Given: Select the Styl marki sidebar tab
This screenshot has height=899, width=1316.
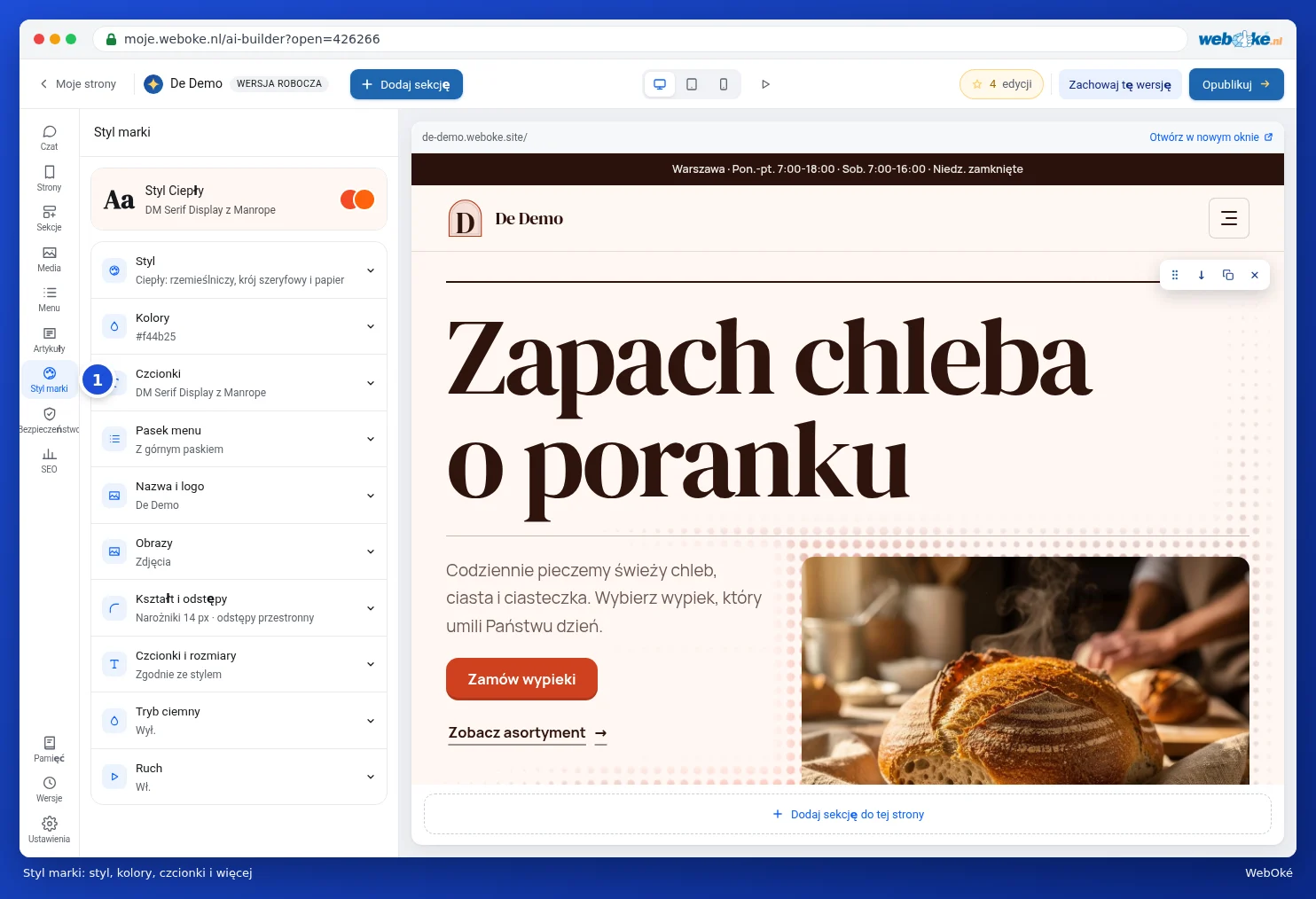Looking at the screenshot, I should coord(50,379).
